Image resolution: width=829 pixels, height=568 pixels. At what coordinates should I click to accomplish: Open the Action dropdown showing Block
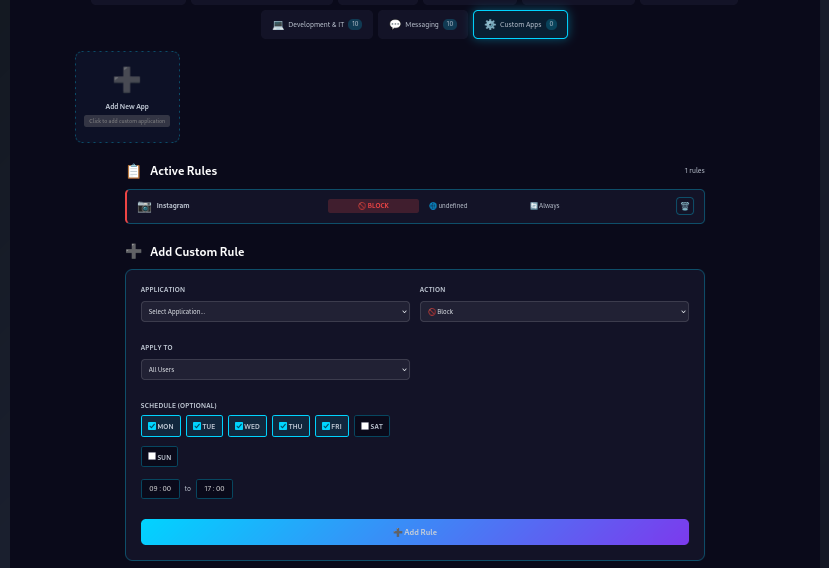click(554, 312)
